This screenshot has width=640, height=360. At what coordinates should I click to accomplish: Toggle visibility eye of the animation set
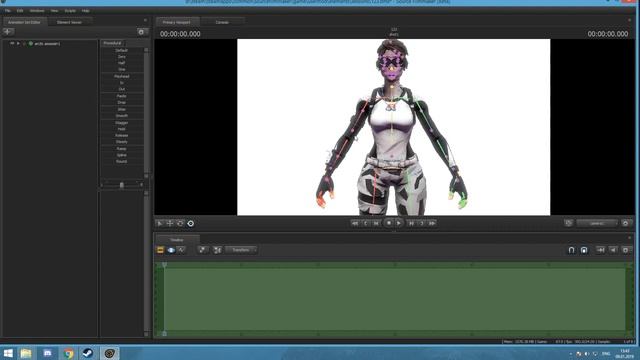[12, 43]
